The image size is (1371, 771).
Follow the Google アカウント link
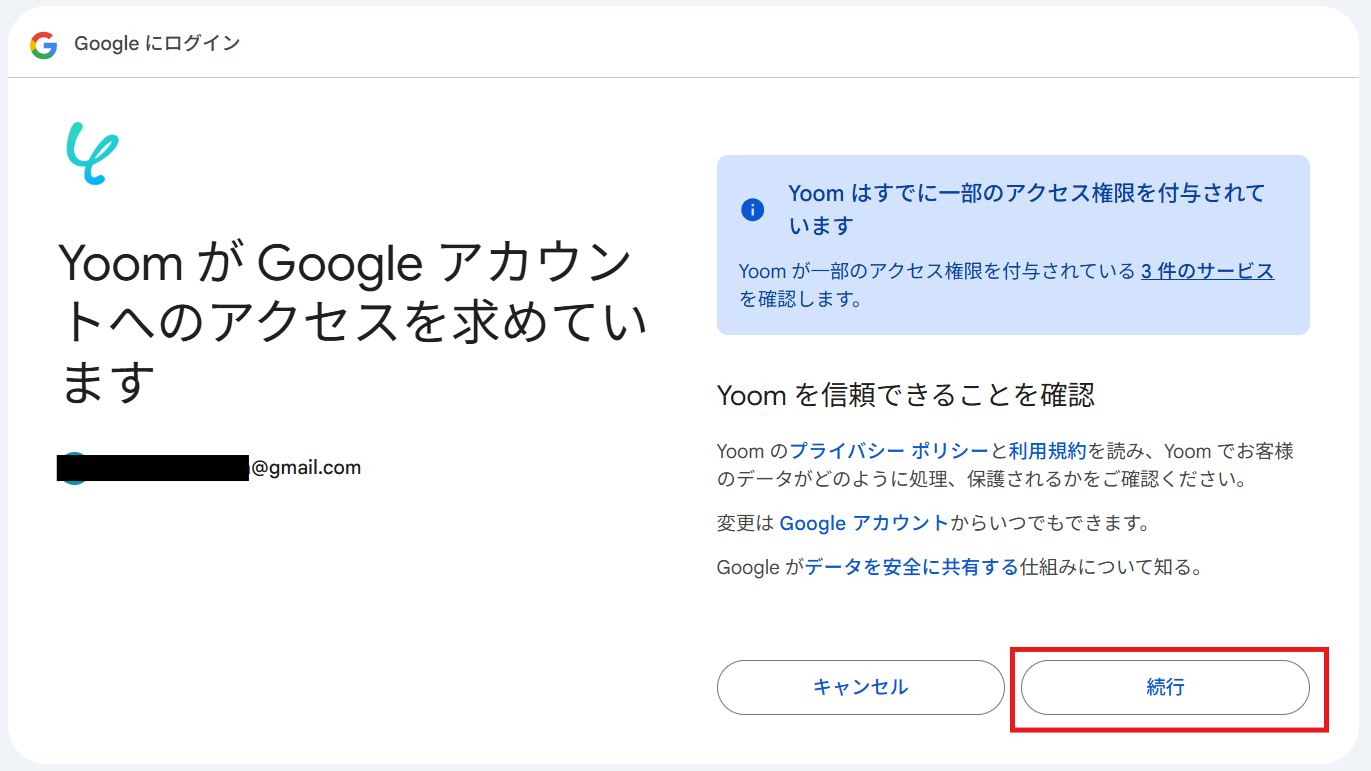click(863, 523)
